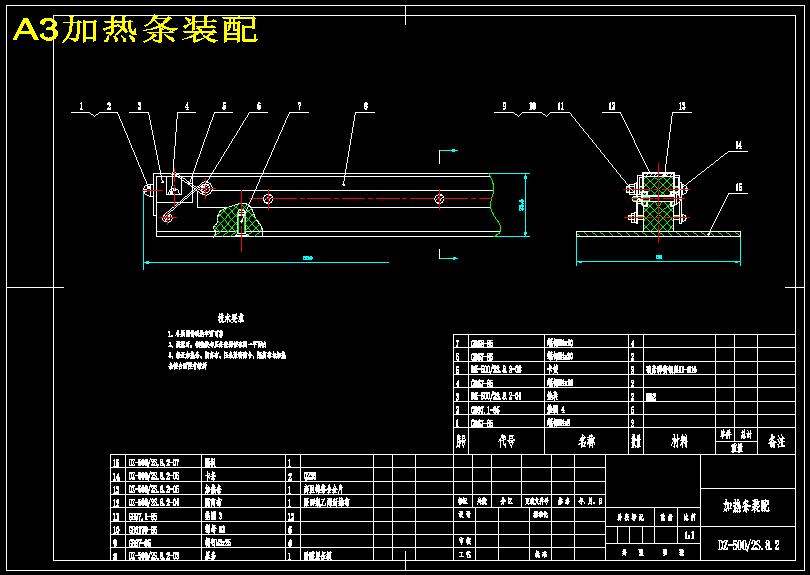Screen dimensions: 810x575
Task: Click the upper section cut arrow marker
Action: (448, 156)
